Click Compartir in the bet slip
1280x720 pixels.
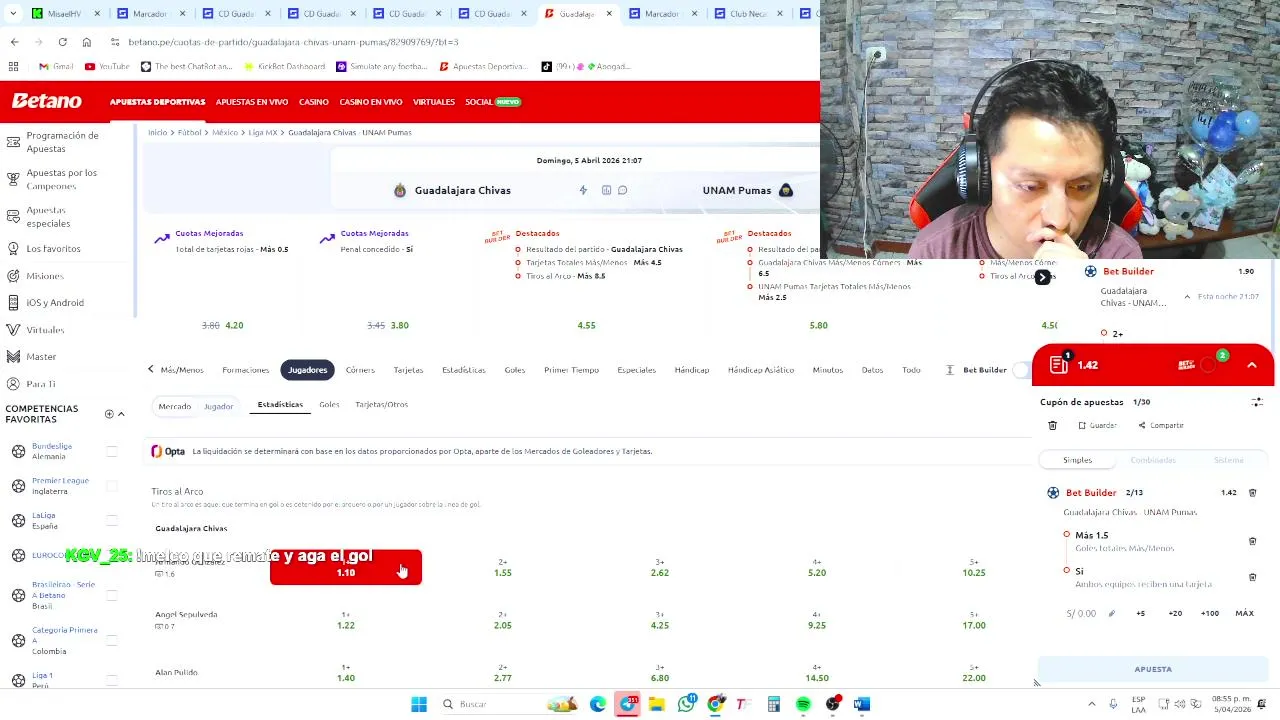(x=1161, y=425)
